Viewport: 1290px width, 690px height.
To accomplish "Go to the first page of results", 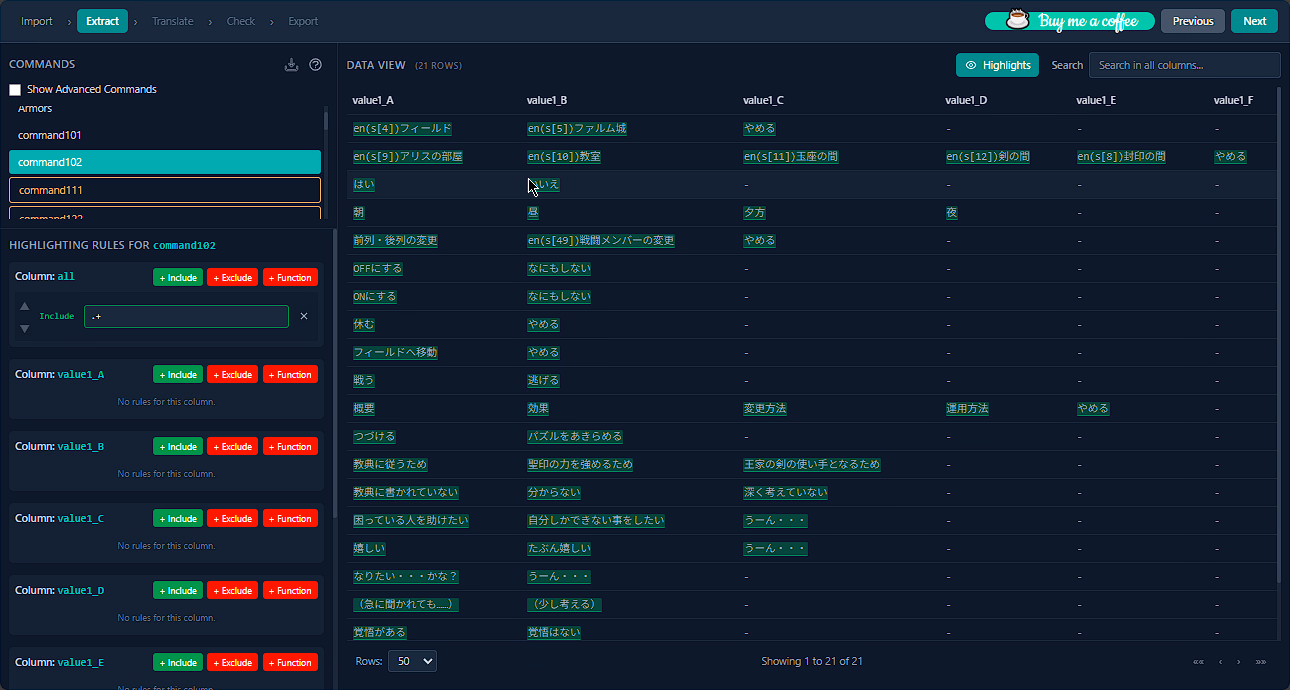I will [1198, 662].
